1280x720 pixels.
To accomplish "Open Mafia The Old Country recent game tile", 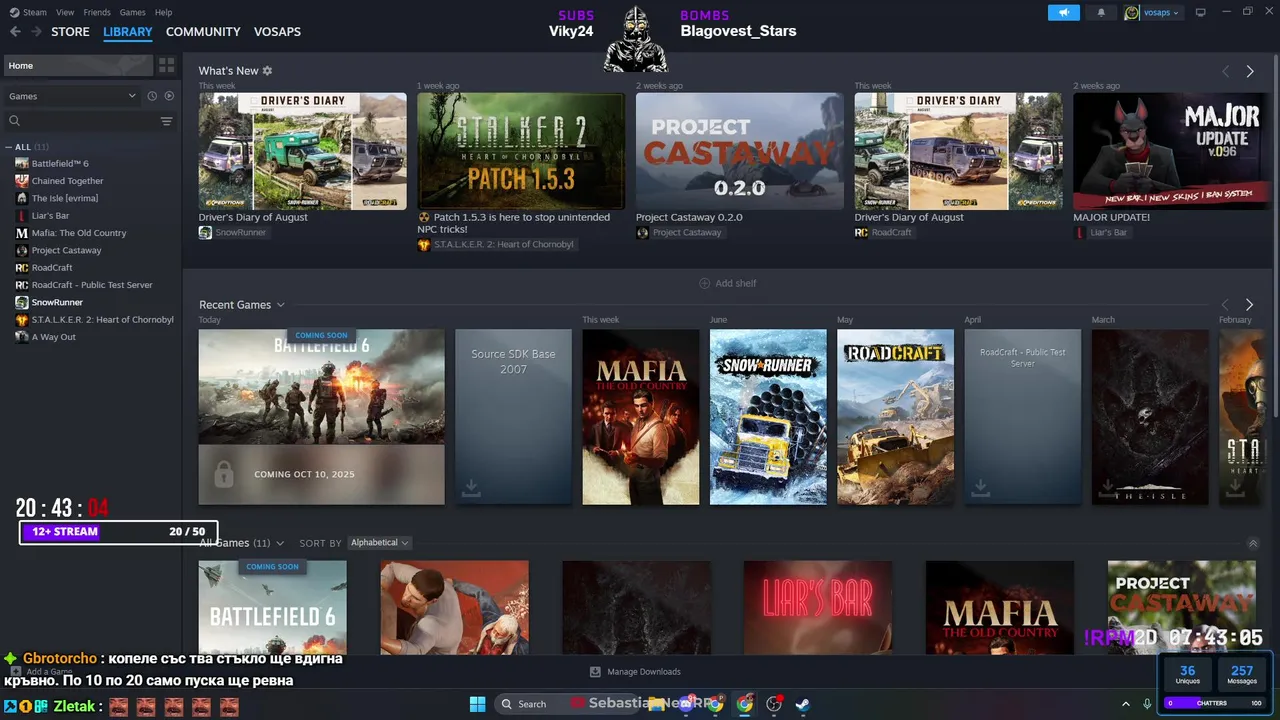I will coord(641,417).
